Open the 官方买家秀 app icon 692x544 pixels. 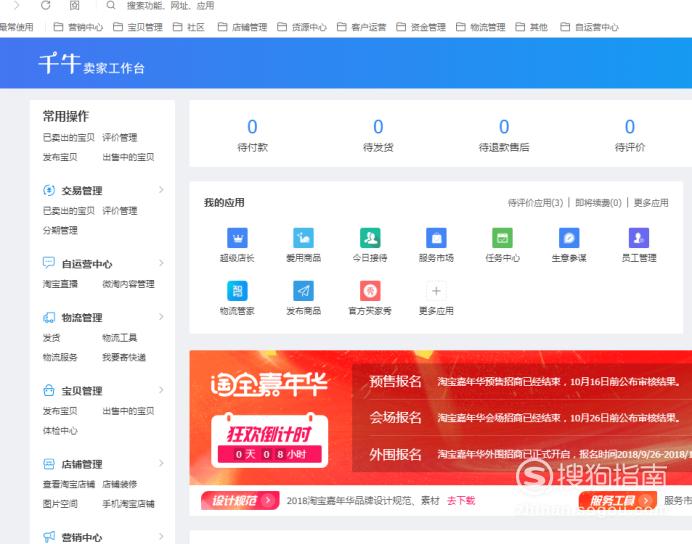point(370,291)
